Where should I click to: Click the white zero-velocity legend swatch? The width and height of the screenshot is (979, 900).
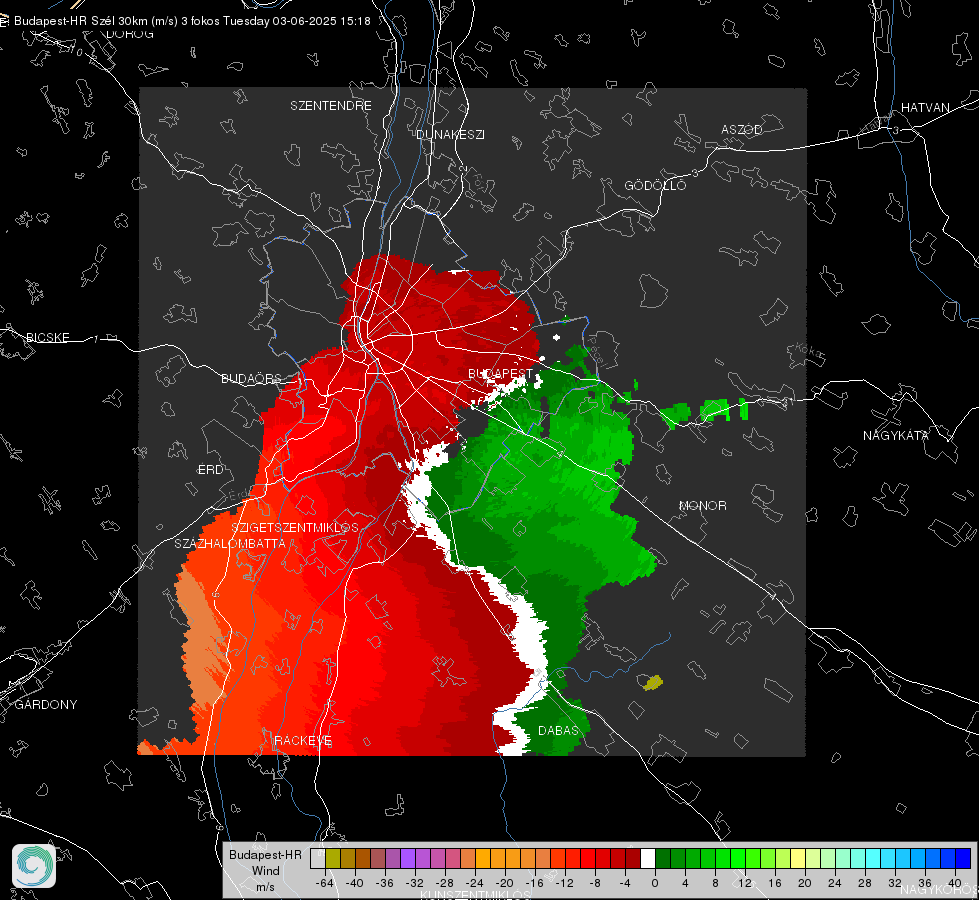point(648,858)
